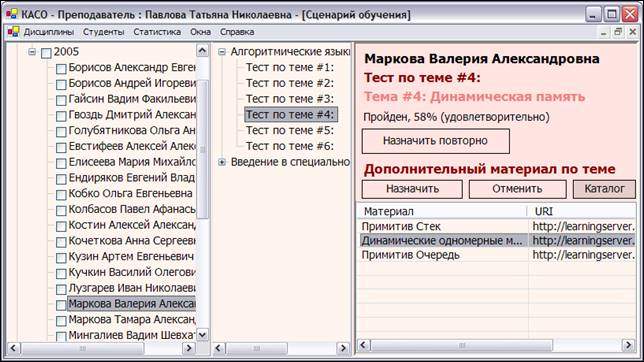The width and height of the screenshot is (644, 362).
Task: Open the Дисциплины menu
Action: tap(49, 32)
